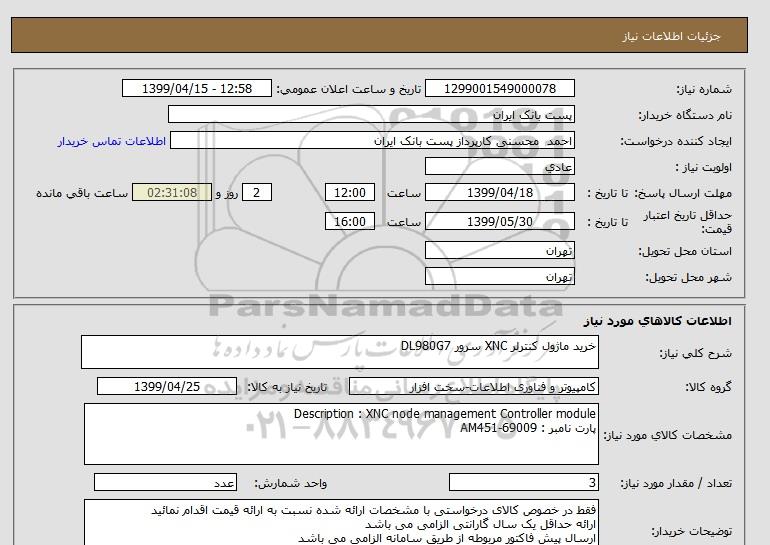Screen dimensions: 770x545
Task: Click the شرح کلی نیاز label
Action: (695, 353)
